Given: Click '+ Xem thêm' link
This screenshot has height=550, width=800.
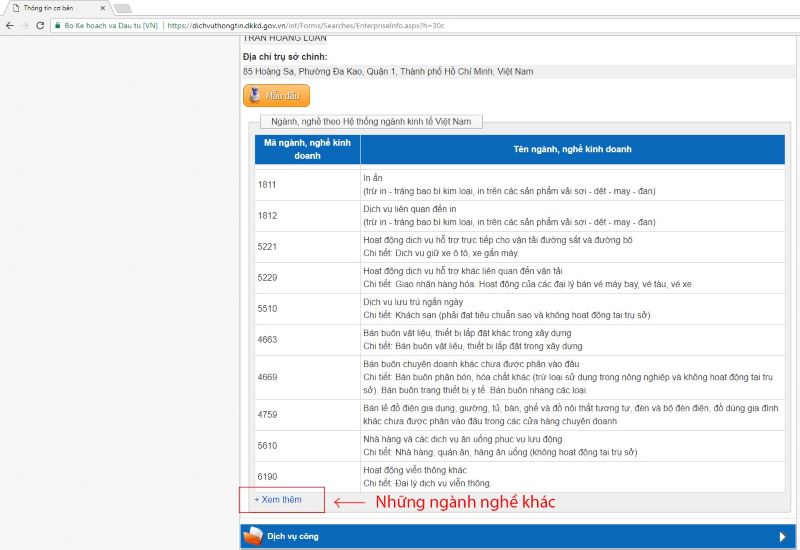Looking at the screenshot, I should (278, 499).
